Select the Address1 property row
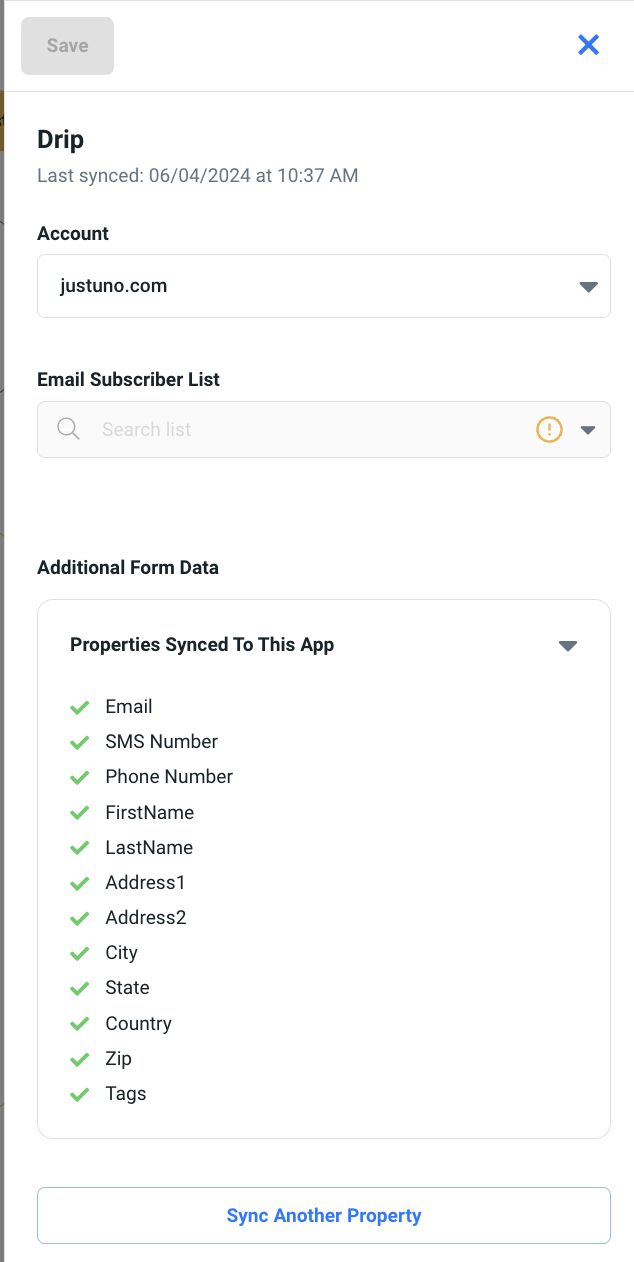Image resolution: width=634 pixels, height=1262 pixels. click(x=145, y=883)
